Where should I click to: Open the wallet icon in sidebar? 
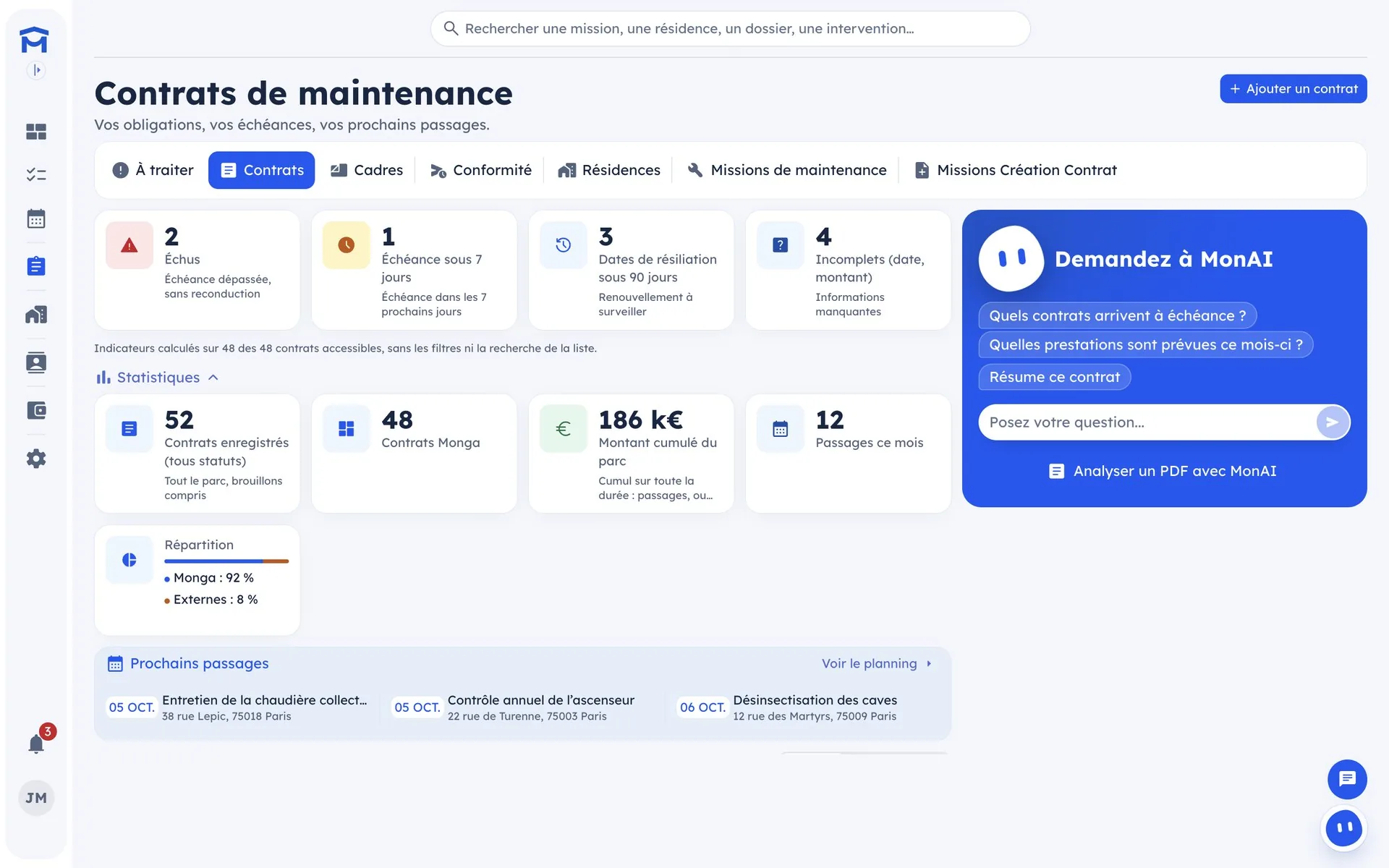click(36, 411)
